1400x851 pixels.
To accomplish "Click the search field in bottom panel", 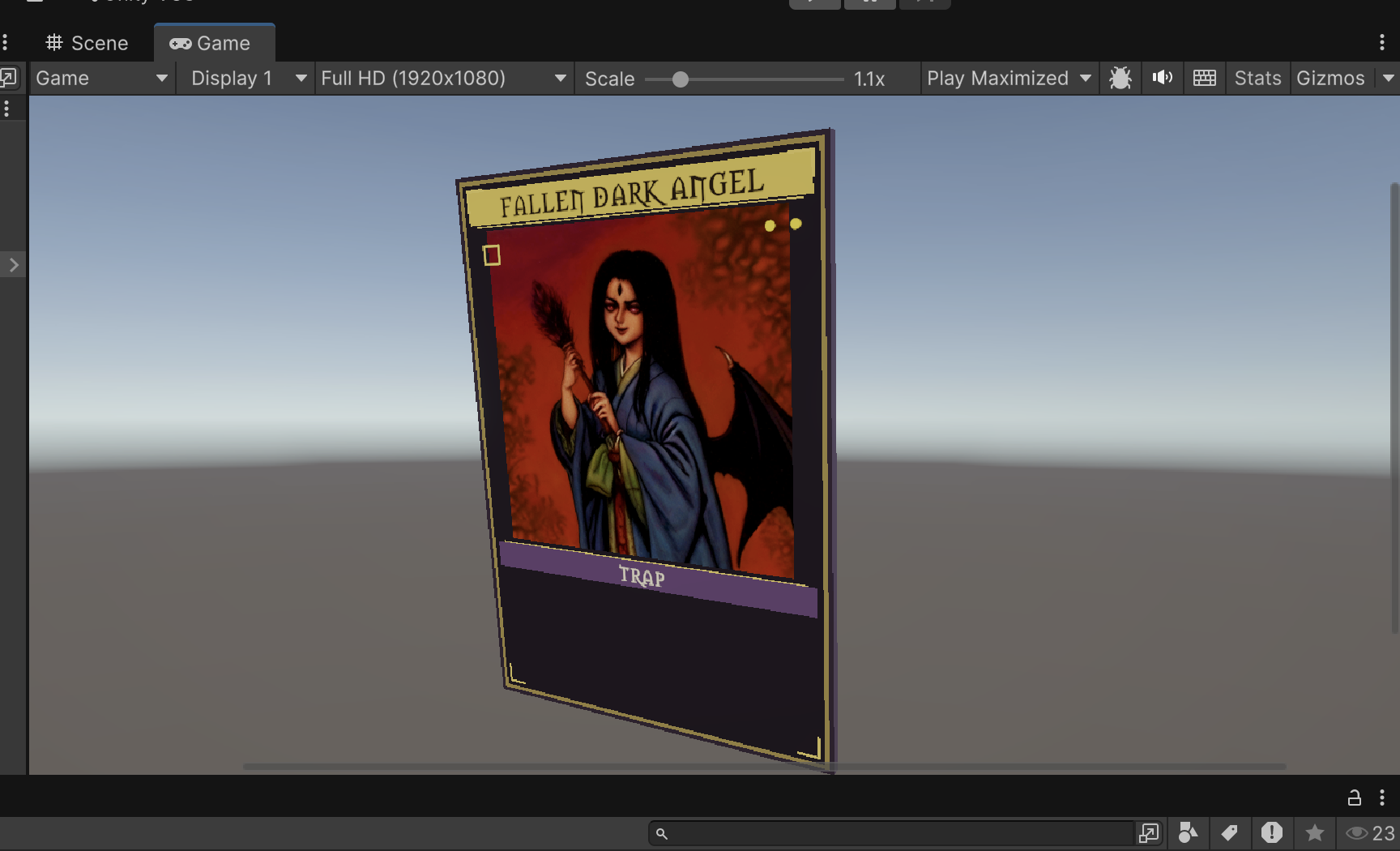I will [x=891, y=833].
